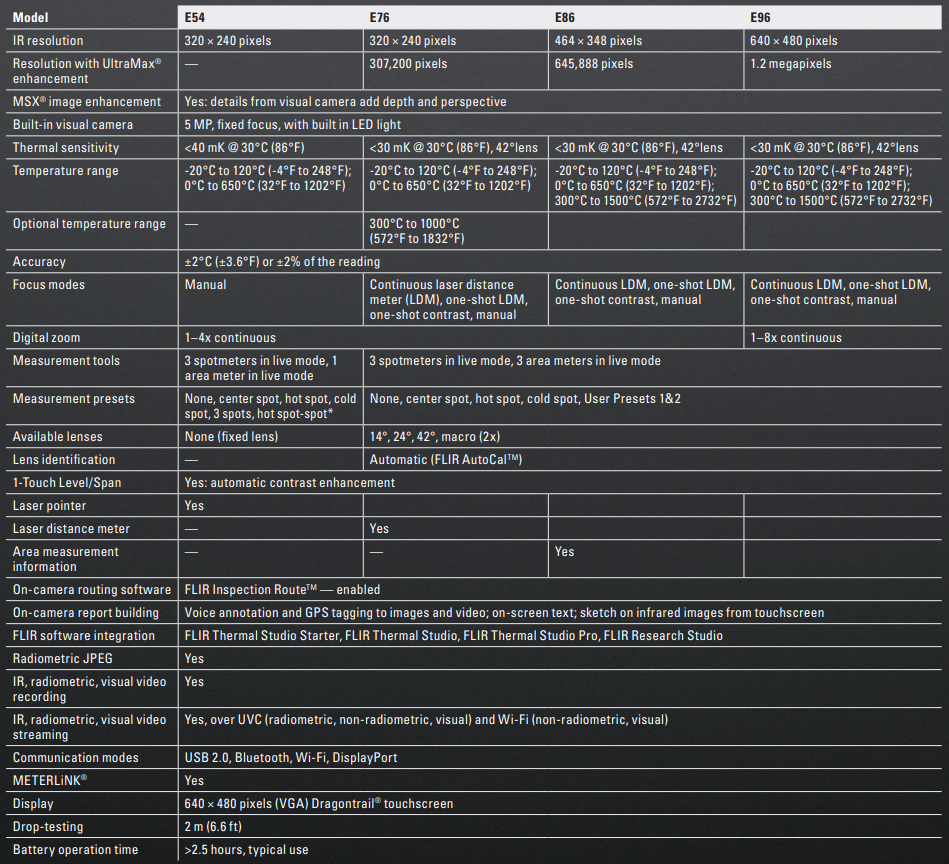Click the 'Focus modes' row label
This screenshot has width=949, height=864.
[48, 284]
